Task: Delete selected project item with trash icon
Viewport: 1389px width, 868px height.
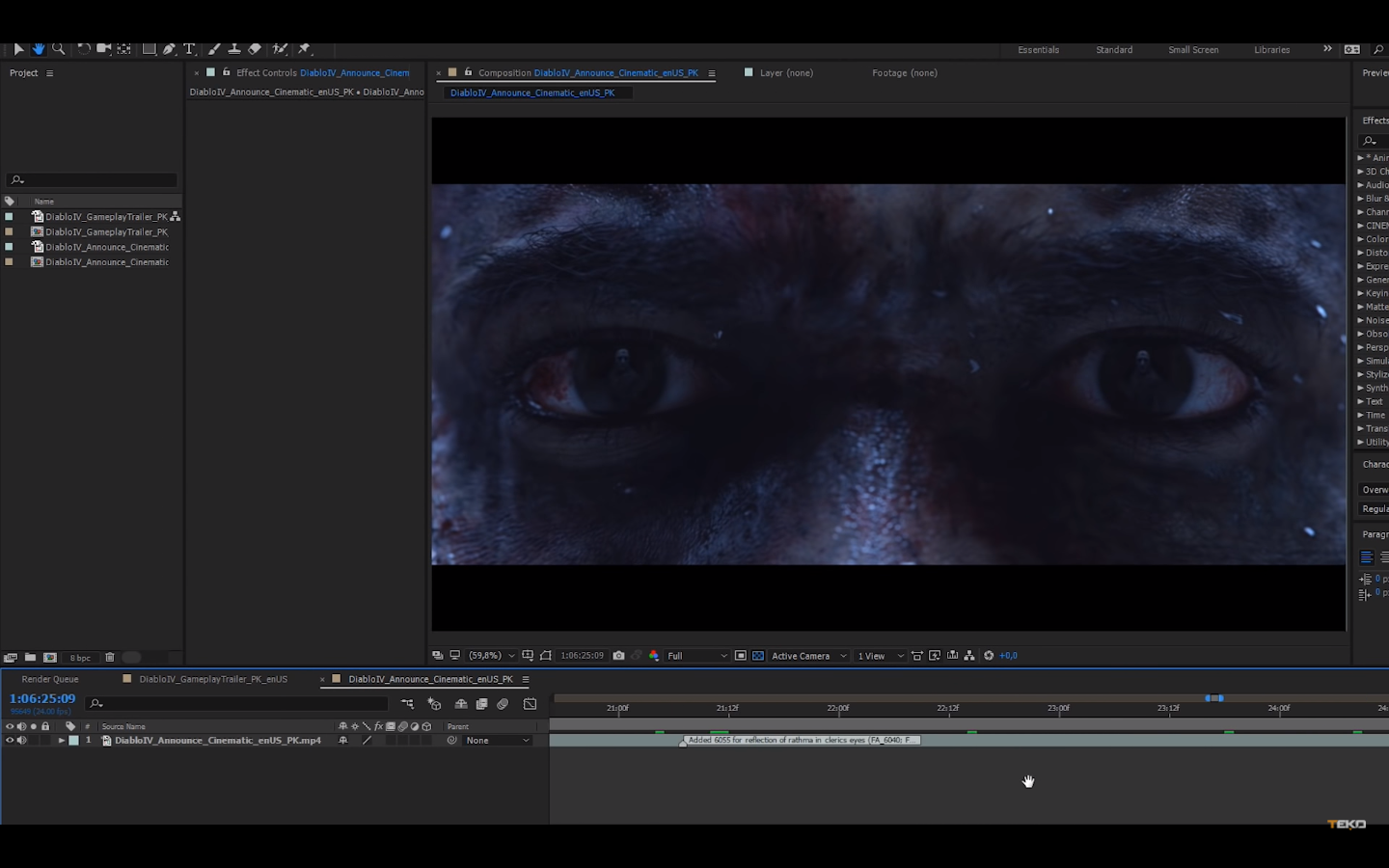Action: tap(110, 658)
